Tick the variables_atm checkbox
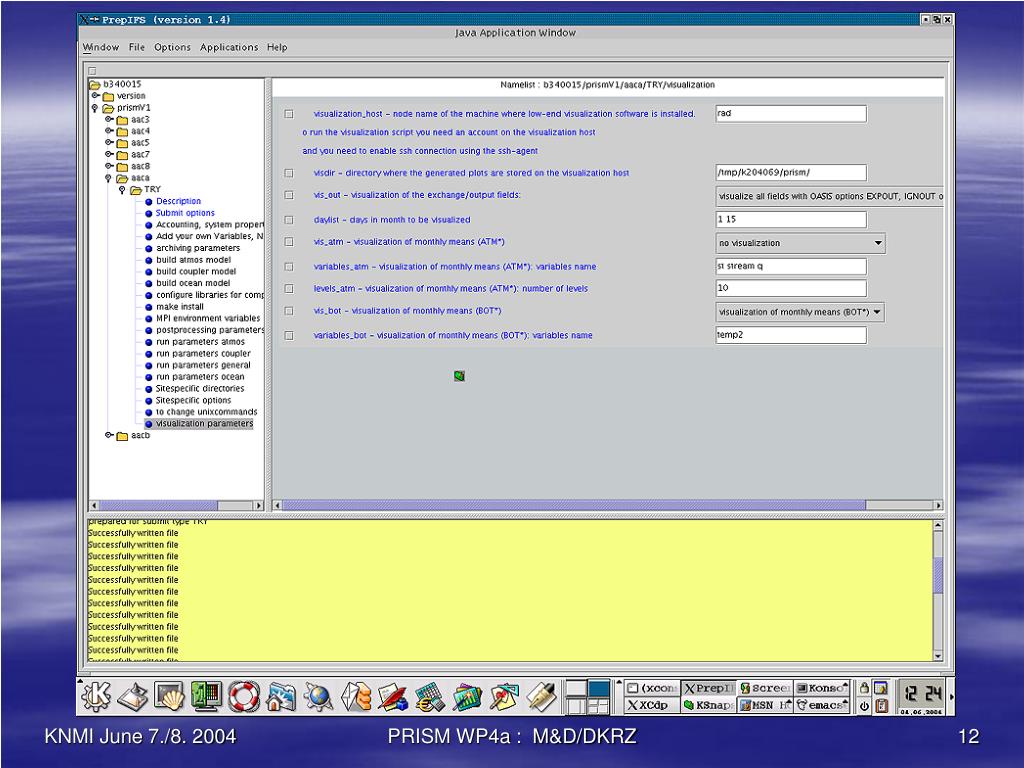 289,267
